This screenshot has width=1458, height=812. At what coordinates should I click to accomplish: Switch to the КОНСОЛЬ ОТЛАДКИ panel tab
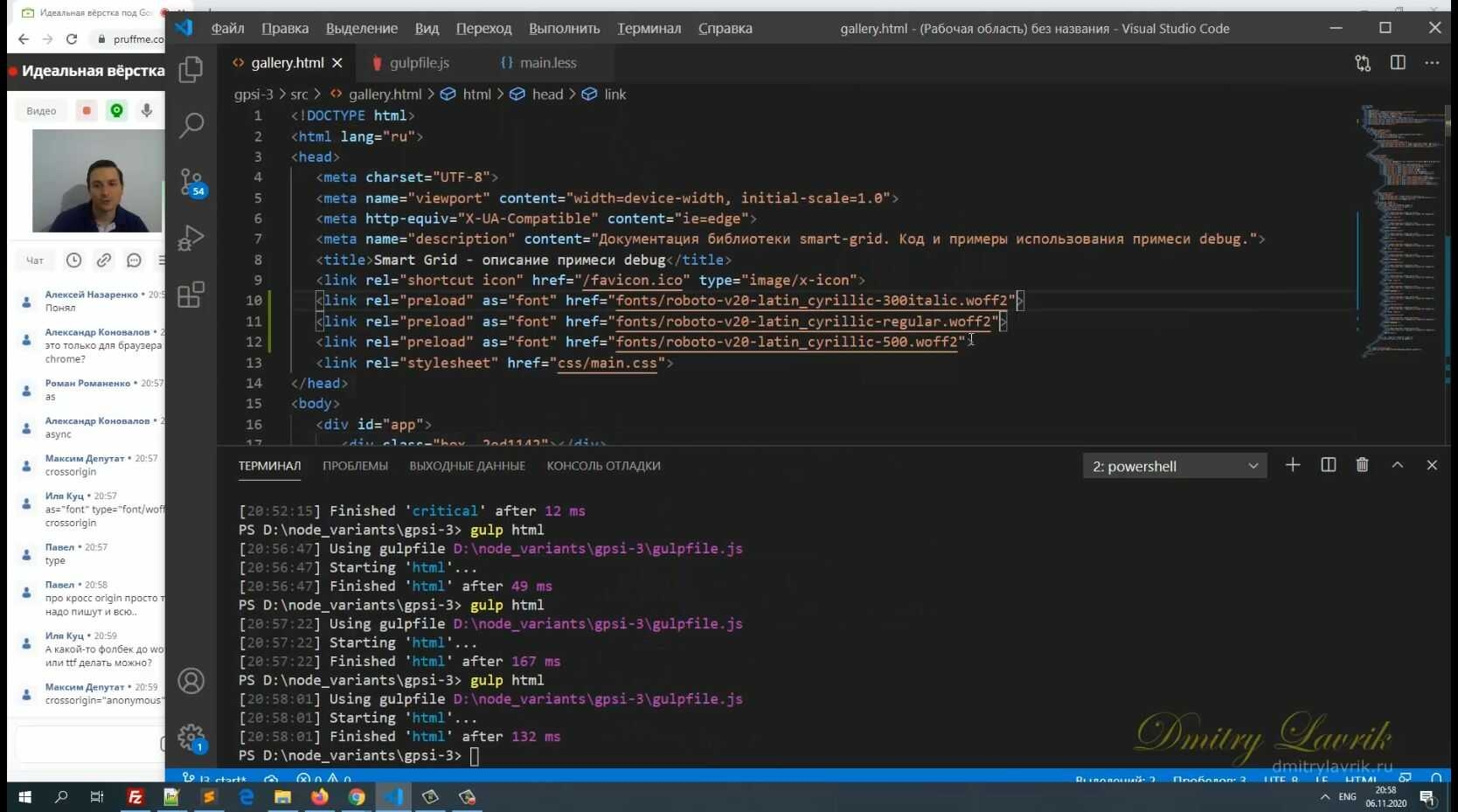pyautogui.click(x=603, y=466)
